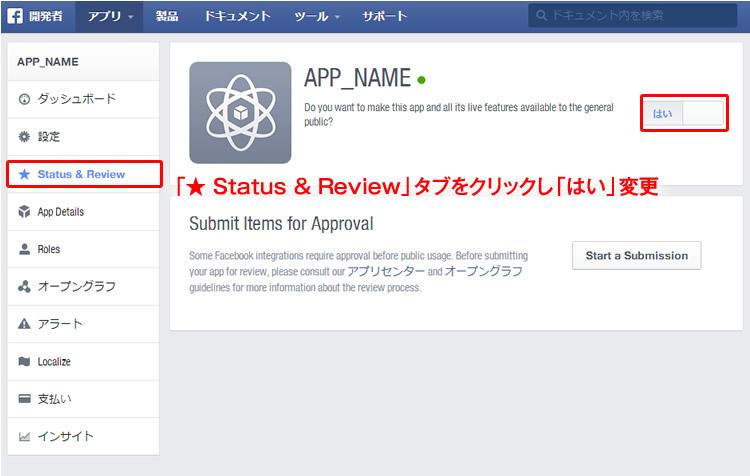Image resolution: width=750 pixels, height=476 pixels.
Task: Click the Open Graph nodes icon
Action: point(24,286)
